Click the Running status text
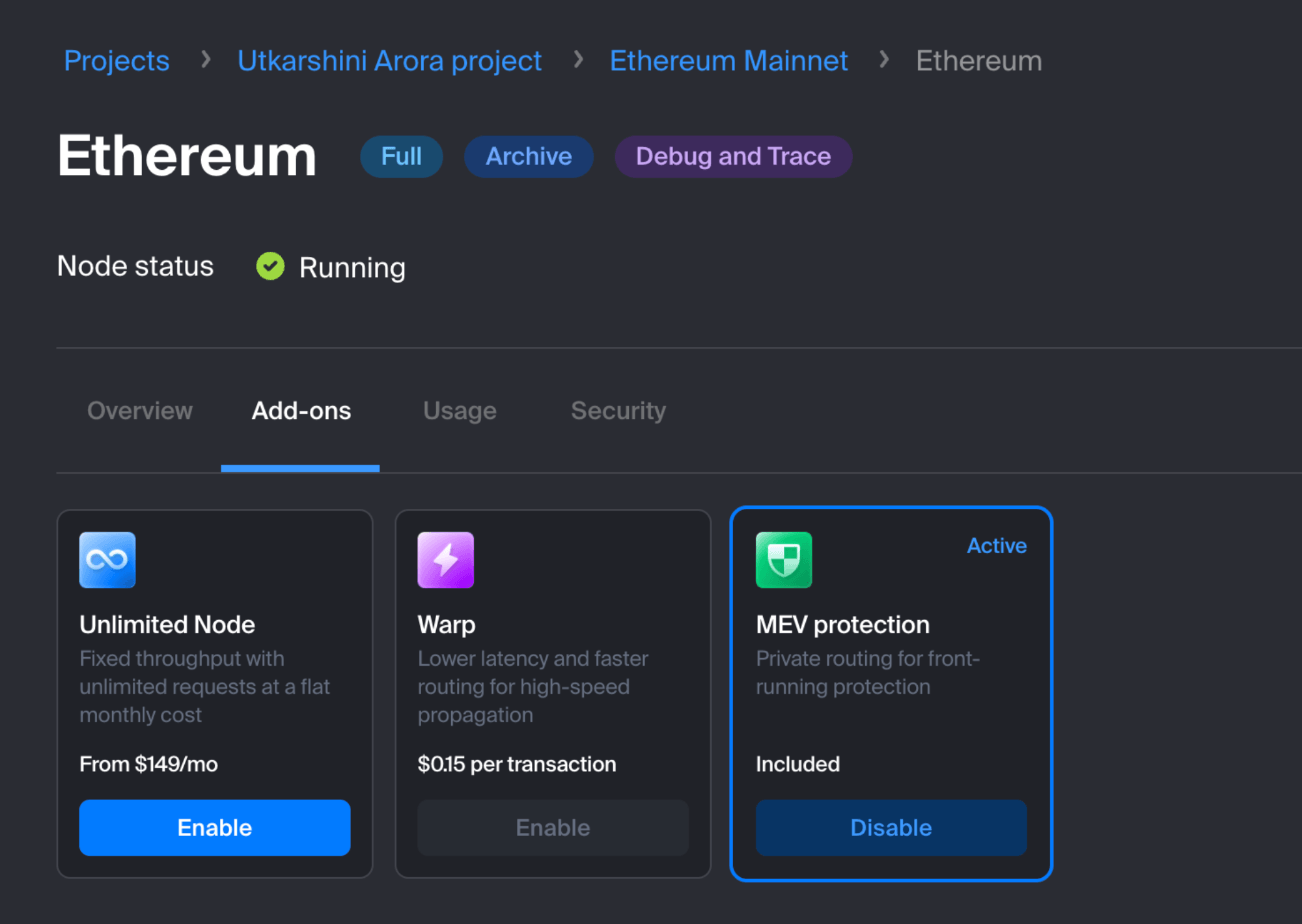Screen dimensions: 1302x924 tap(353, 268)
